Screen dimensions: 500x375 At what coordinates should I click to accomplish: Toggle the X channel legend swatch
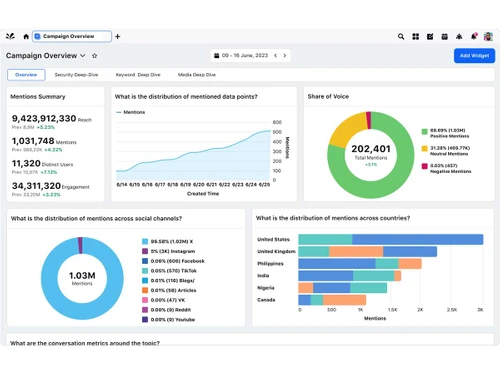click(145, 241)
